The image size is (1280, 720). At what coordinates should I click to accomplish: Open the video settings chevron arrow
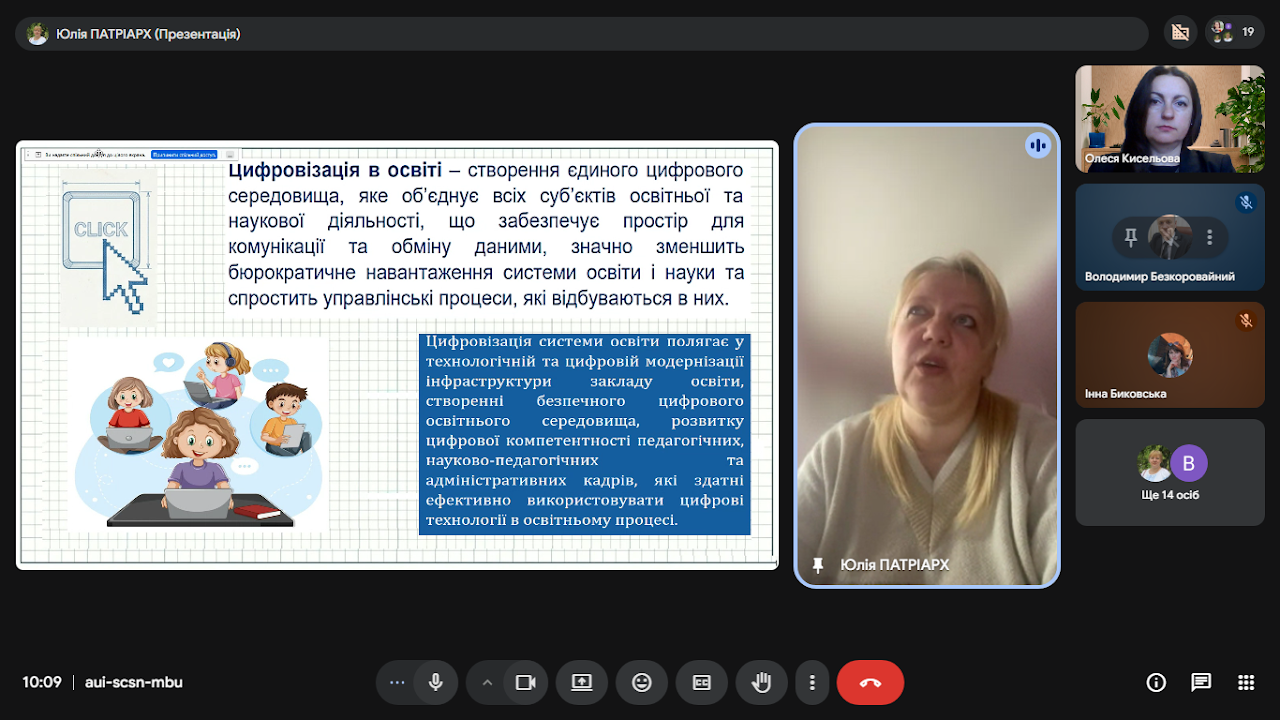(487, 682)
